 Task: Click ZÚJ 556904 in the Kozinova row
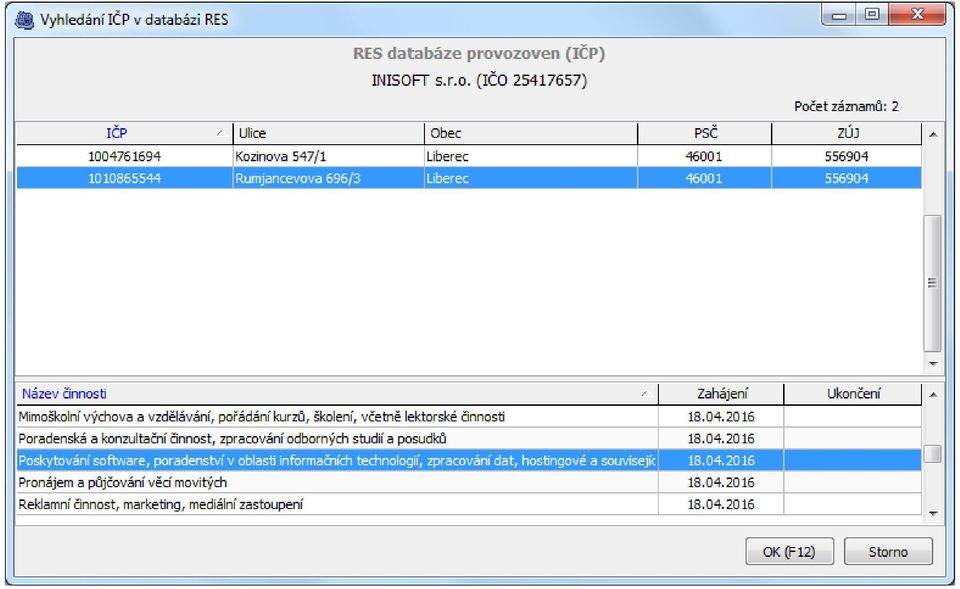[847, 156]
